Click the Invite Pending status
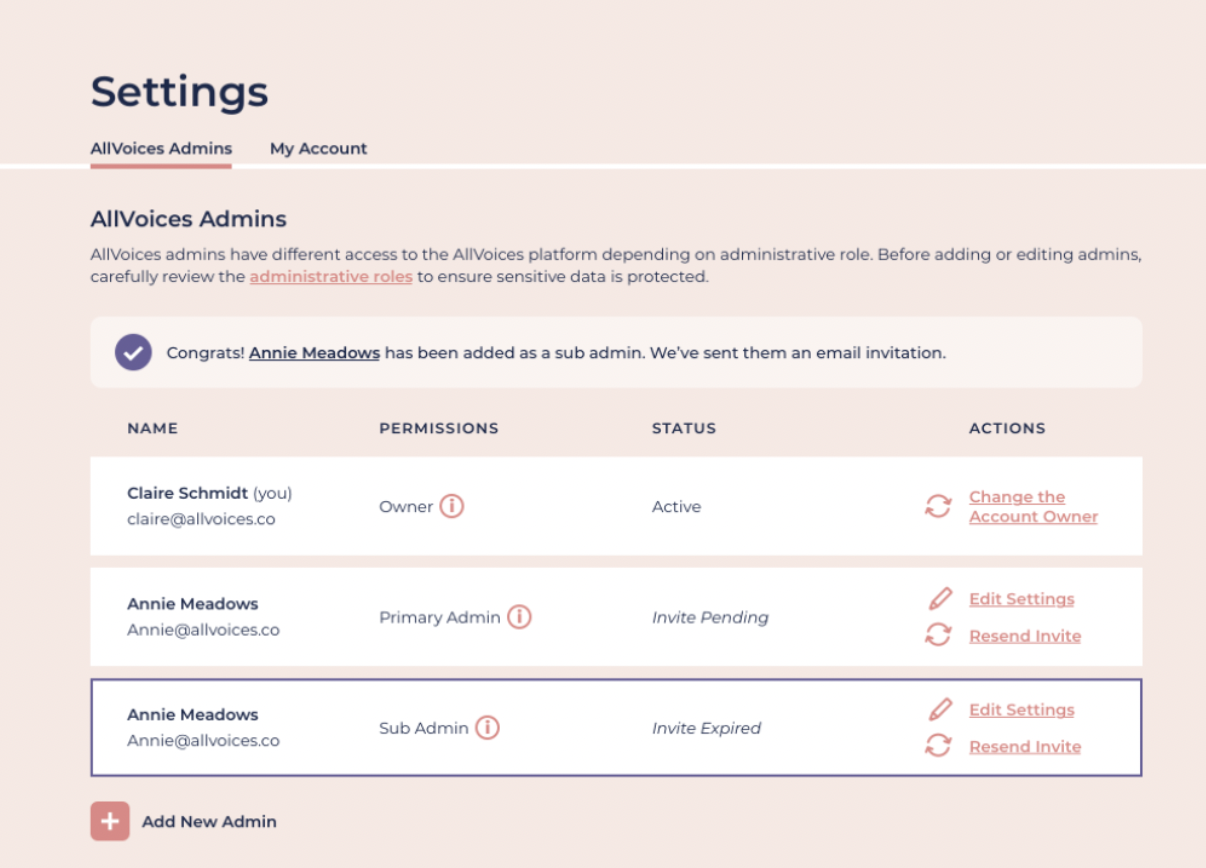 710,617
